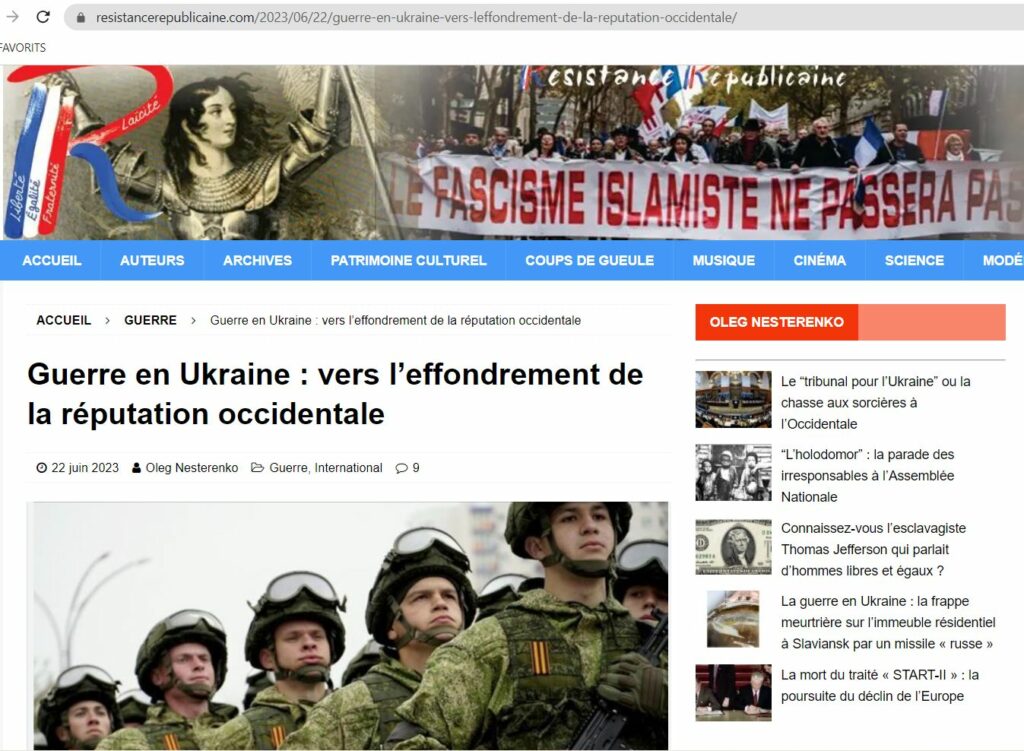Click the 22 juin 2023 date link
Screen dimensions: 1024x751
pyautogui.click(x=85, y=468)
